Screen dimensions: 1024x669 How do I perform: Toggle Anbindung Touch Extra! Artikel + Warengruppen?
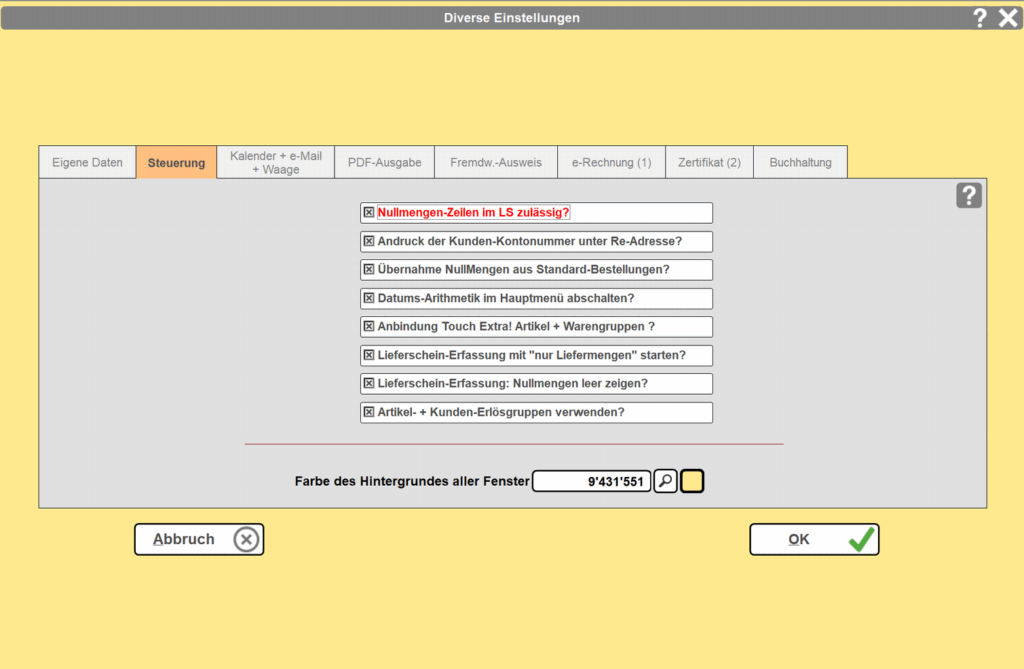[369, 327]
